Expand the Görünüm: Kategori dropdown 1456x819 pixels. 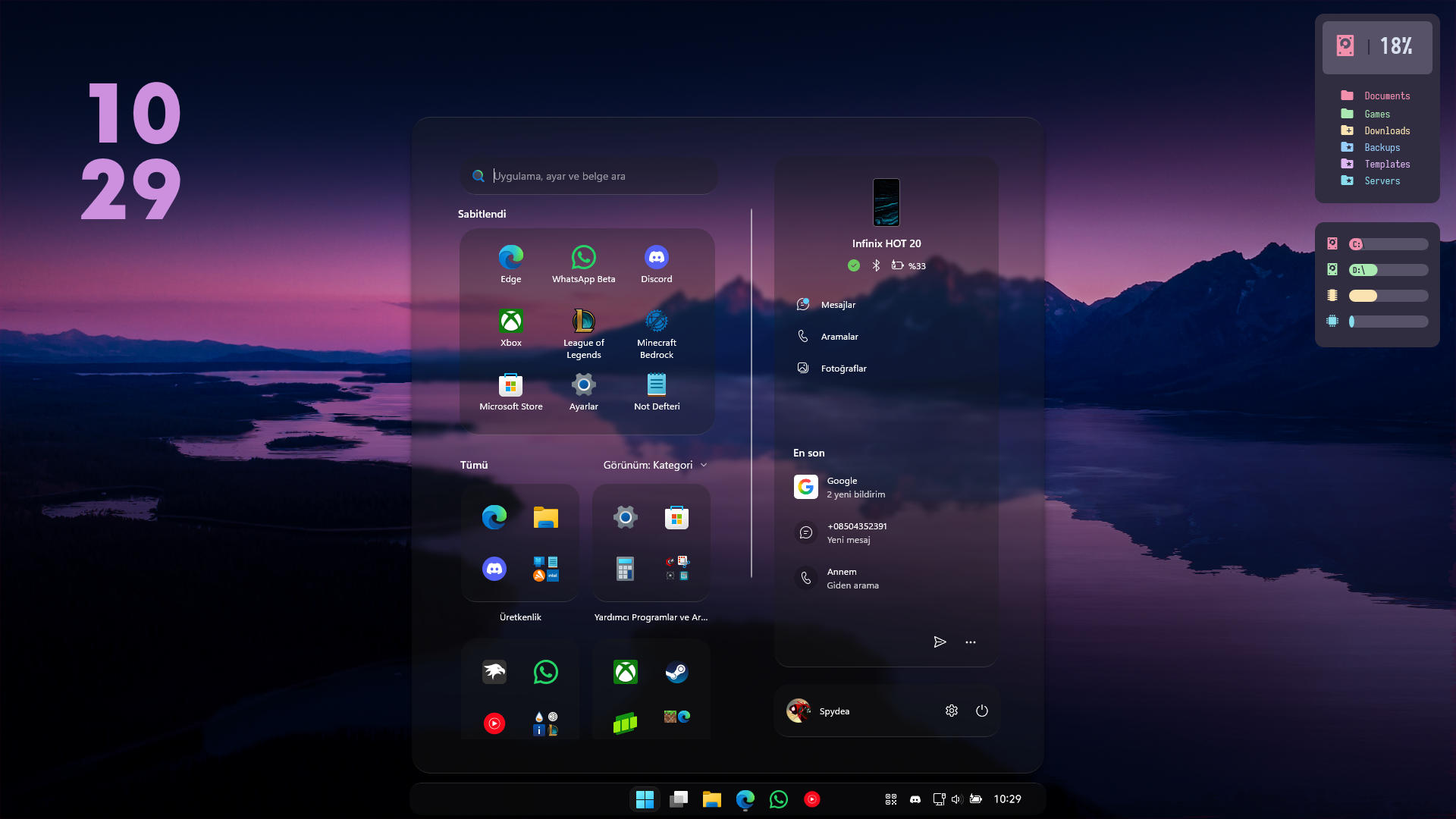tap(655, 465)
